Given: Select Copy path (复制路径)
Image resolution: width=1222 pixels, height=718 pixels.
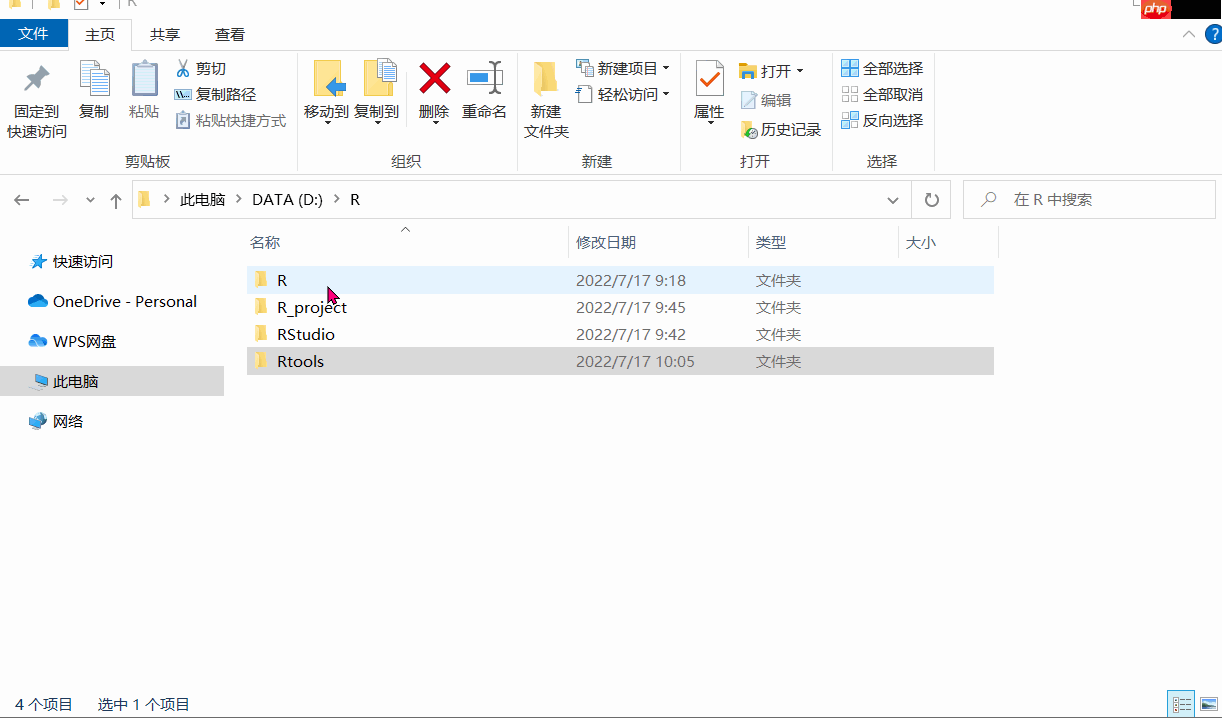Looking at the screenshot, I should [215, 94].
